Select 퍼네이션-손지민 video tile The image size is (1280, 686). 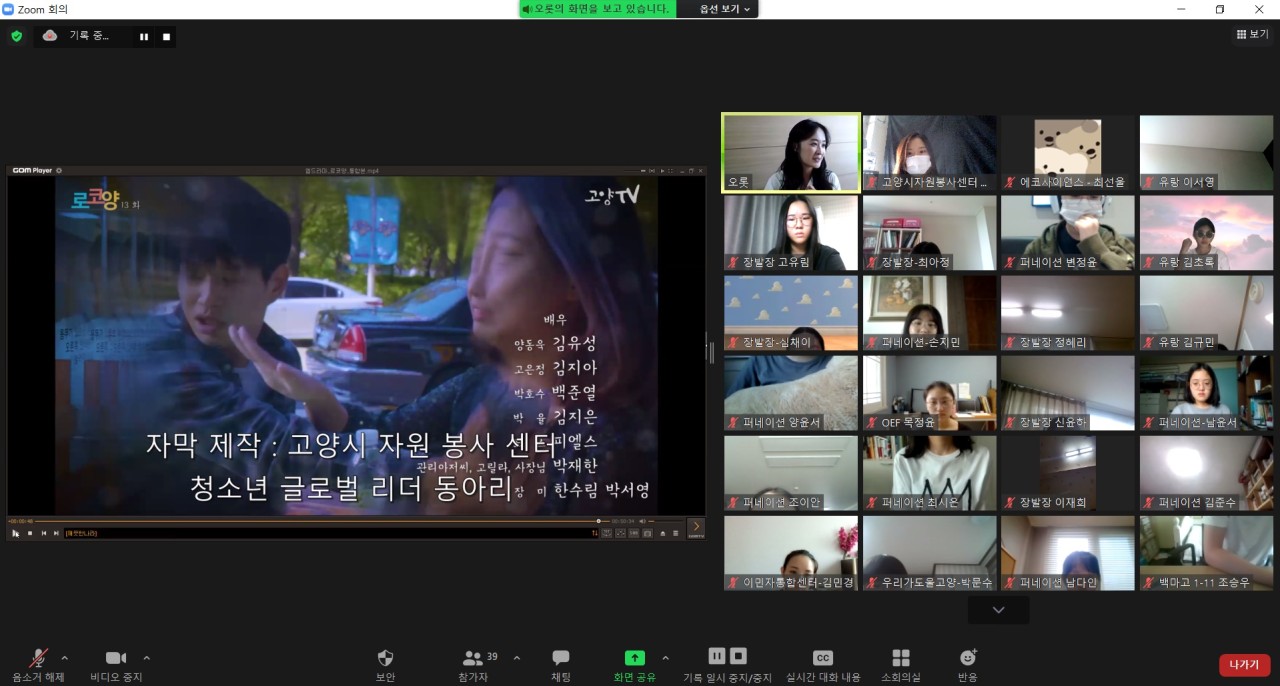point(930,312)
